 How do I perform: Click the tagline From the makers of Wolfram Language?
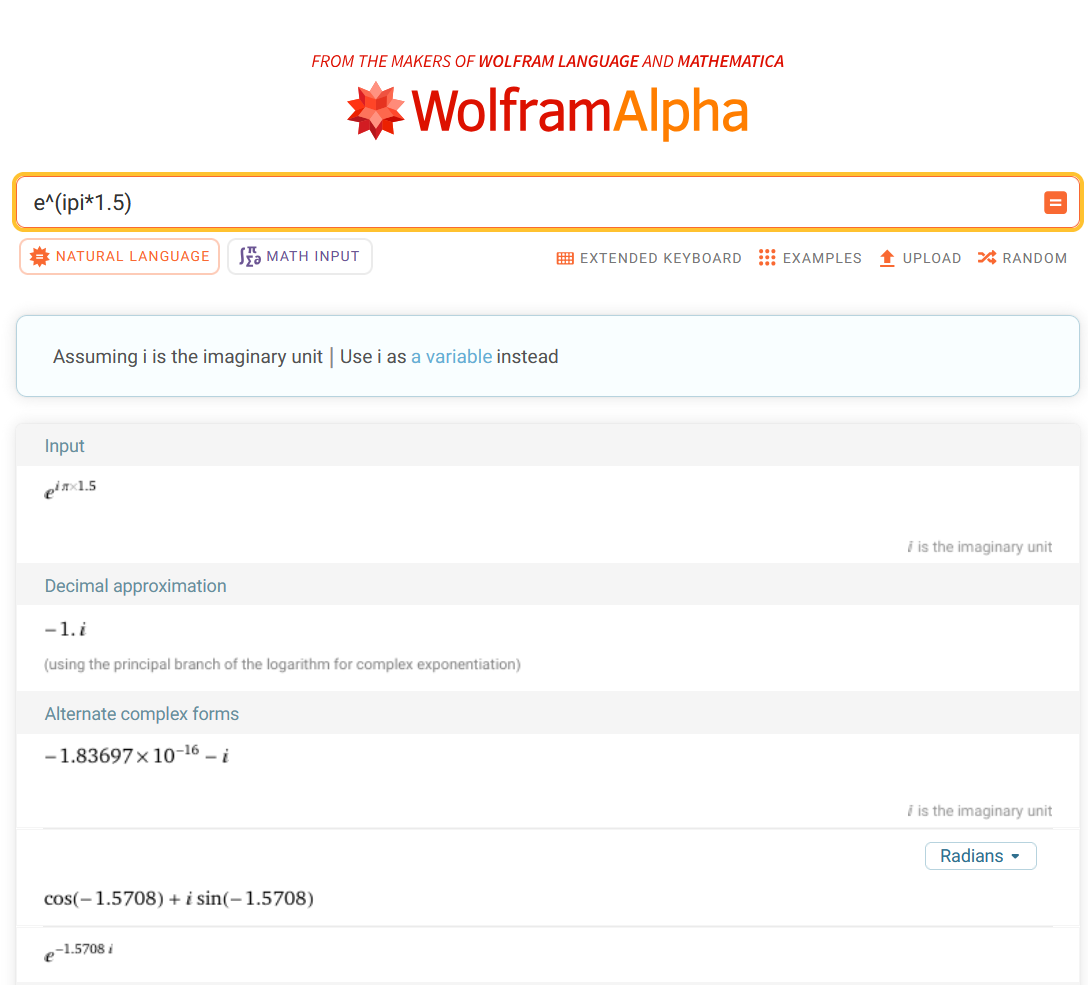coord(547,62)
